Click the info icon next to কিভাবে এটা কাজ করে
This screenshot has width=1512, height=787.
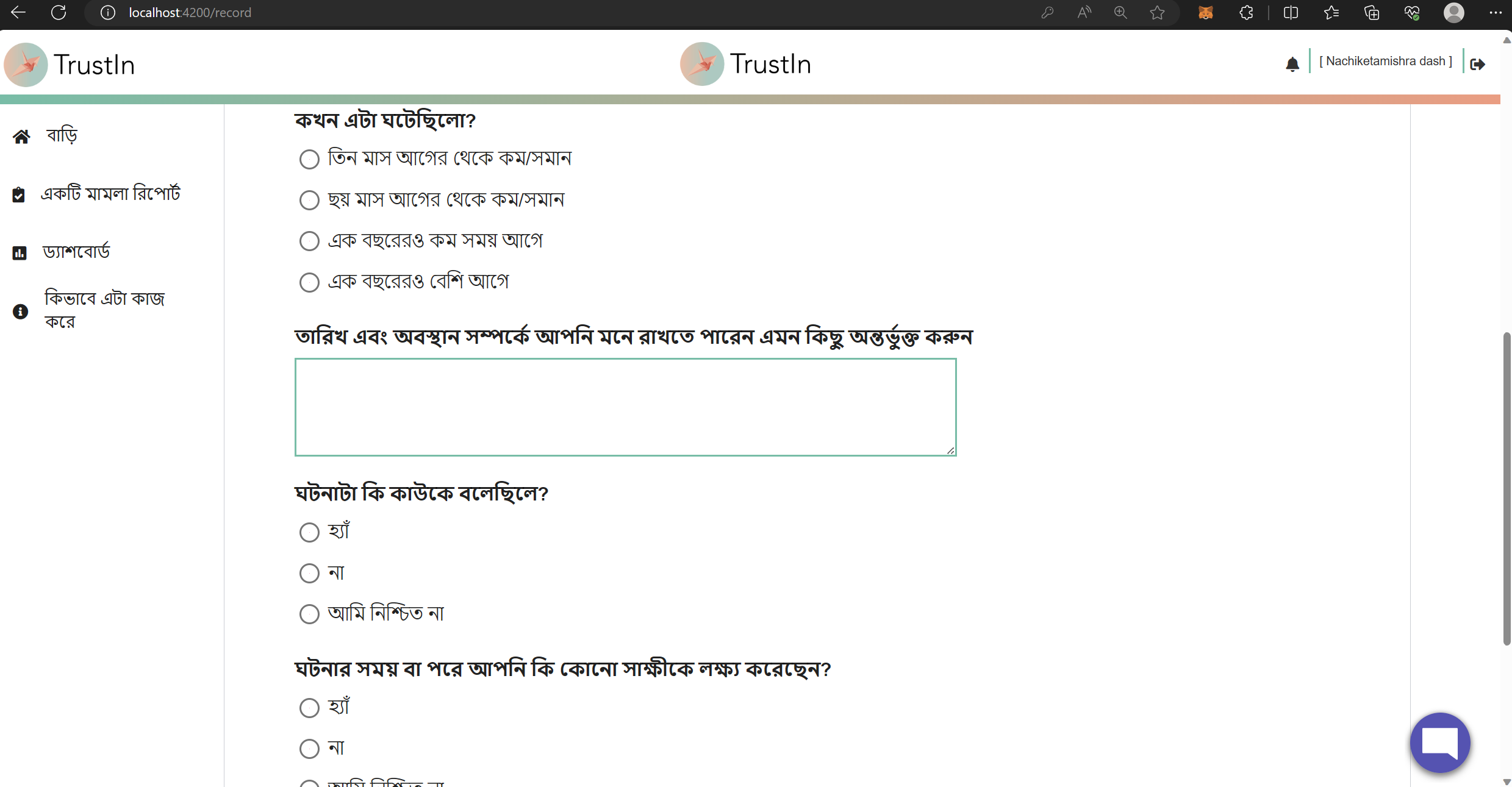(x=20, y=312)
